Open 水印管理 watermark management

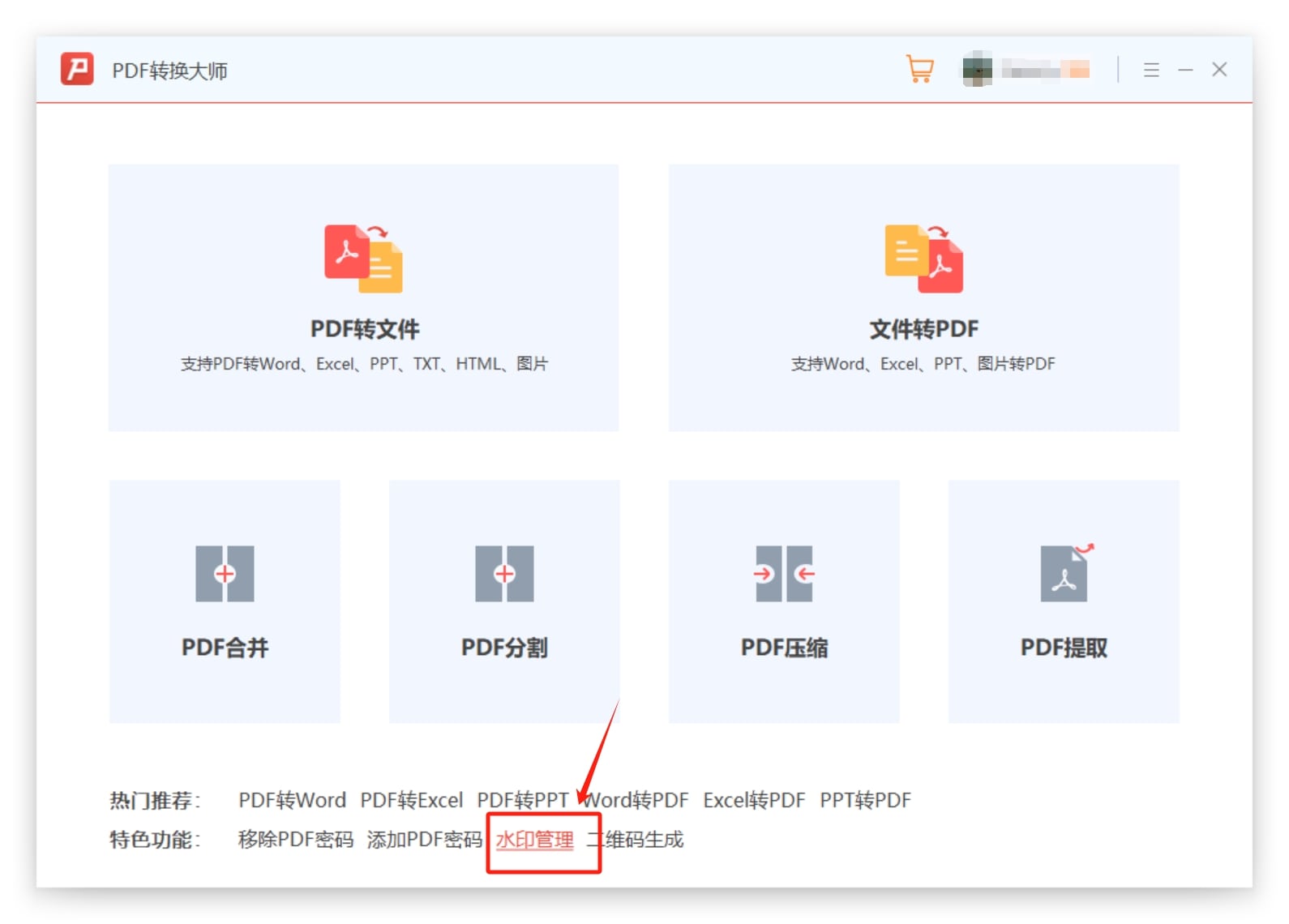(535, 840)
